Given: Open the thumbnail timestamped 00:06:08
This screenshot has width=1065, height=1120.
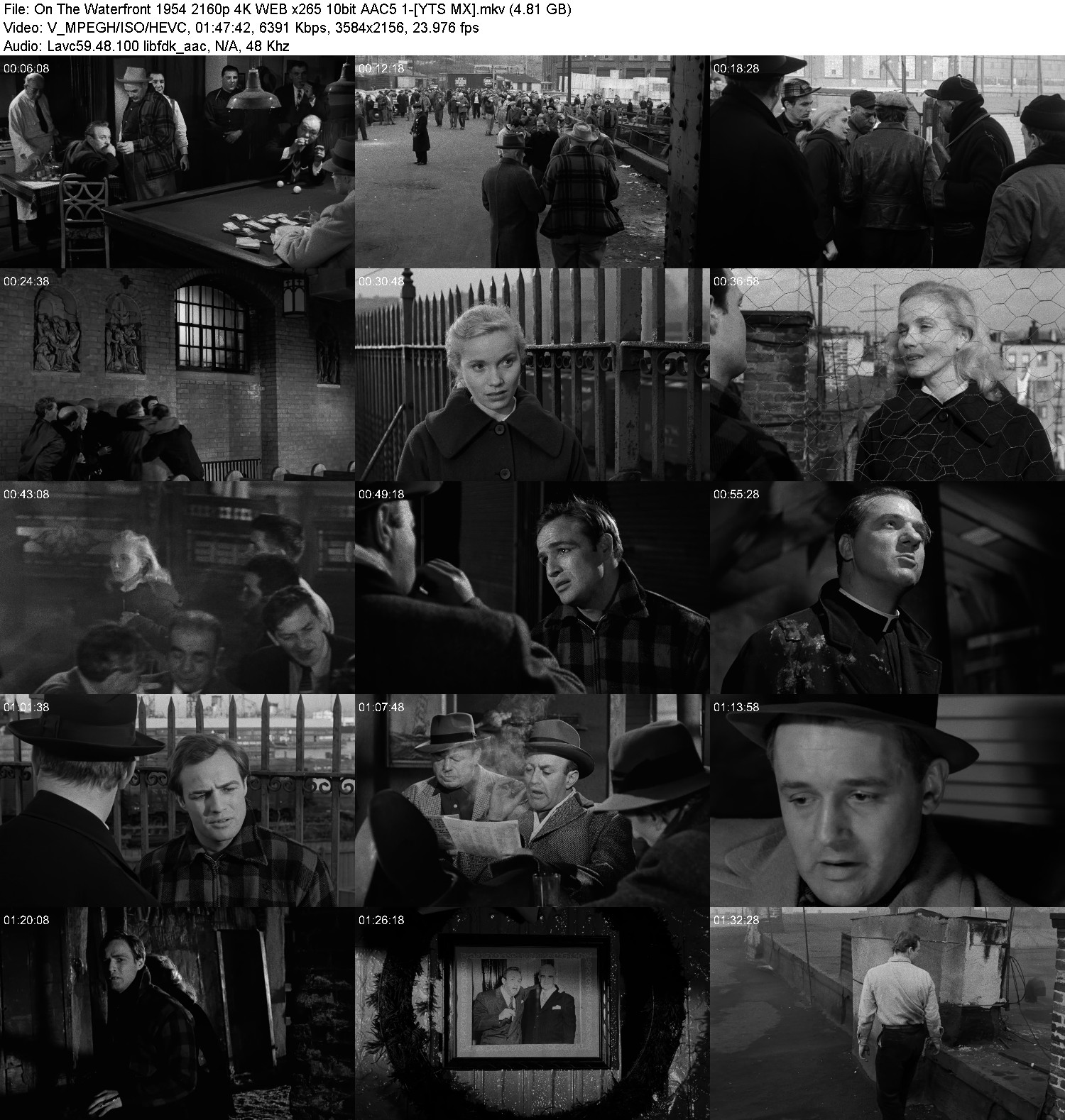Looking at the screenshot, I should (x=177, y=162).
